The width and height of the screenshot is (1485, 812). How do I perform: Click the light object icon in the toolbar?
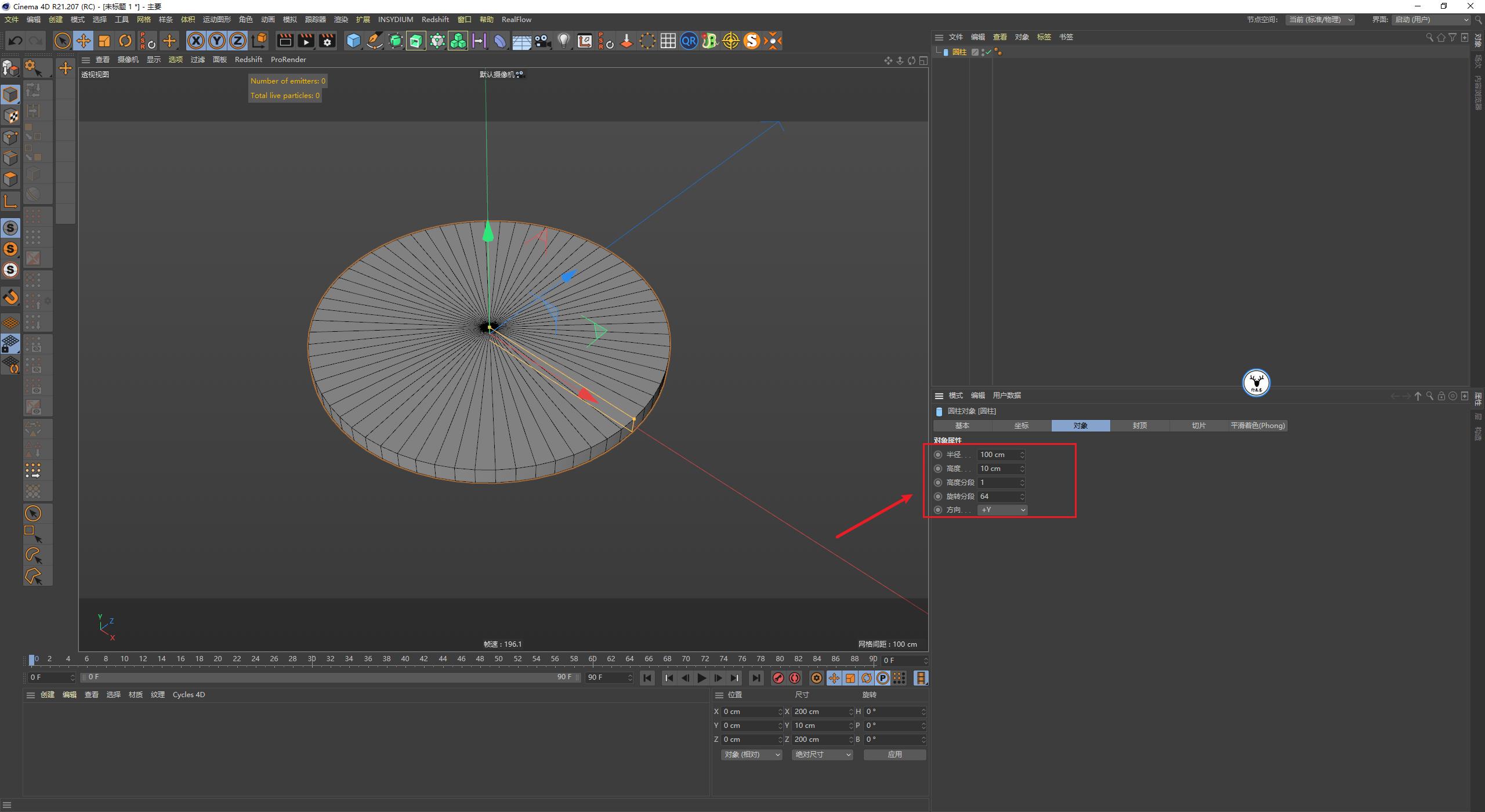pyautogui.click(x=563, y=41)
